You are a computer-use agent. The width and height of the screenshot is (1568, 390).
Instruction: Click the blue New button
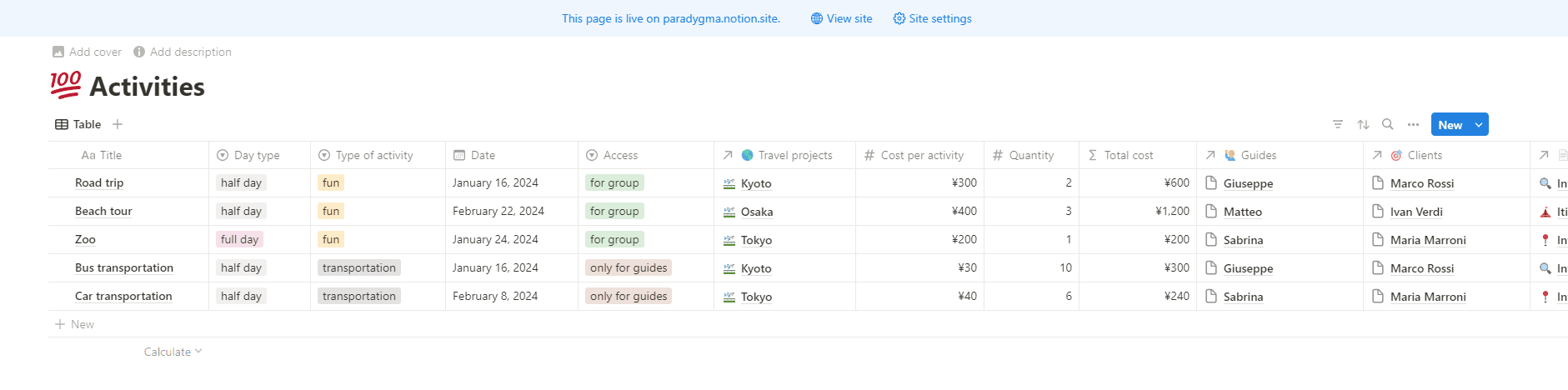(1450, 124)
